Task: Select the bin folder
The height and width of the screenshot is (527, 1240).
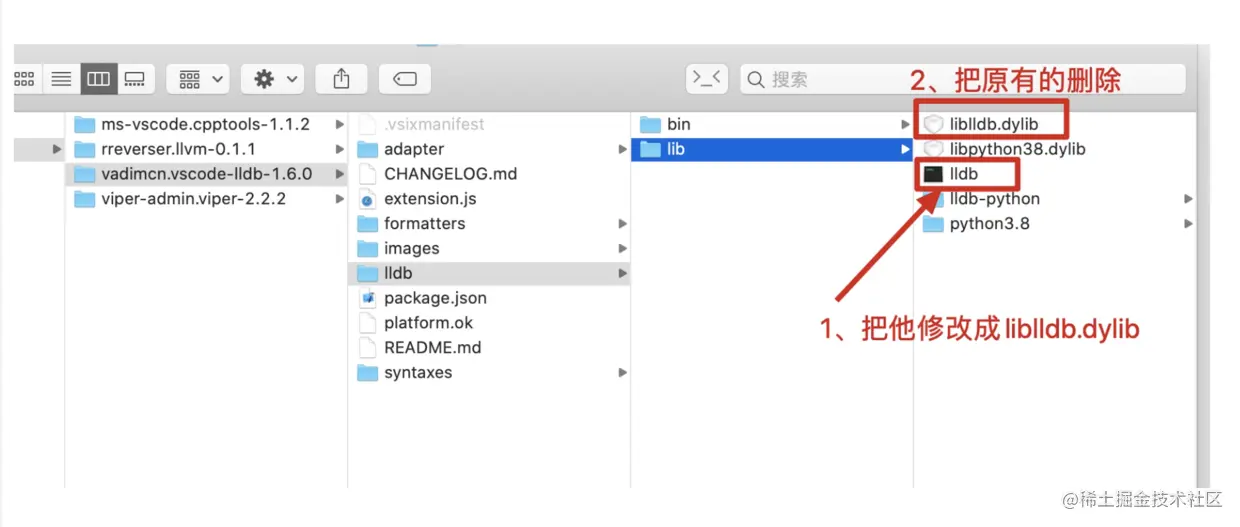Action: coord(772,124)
